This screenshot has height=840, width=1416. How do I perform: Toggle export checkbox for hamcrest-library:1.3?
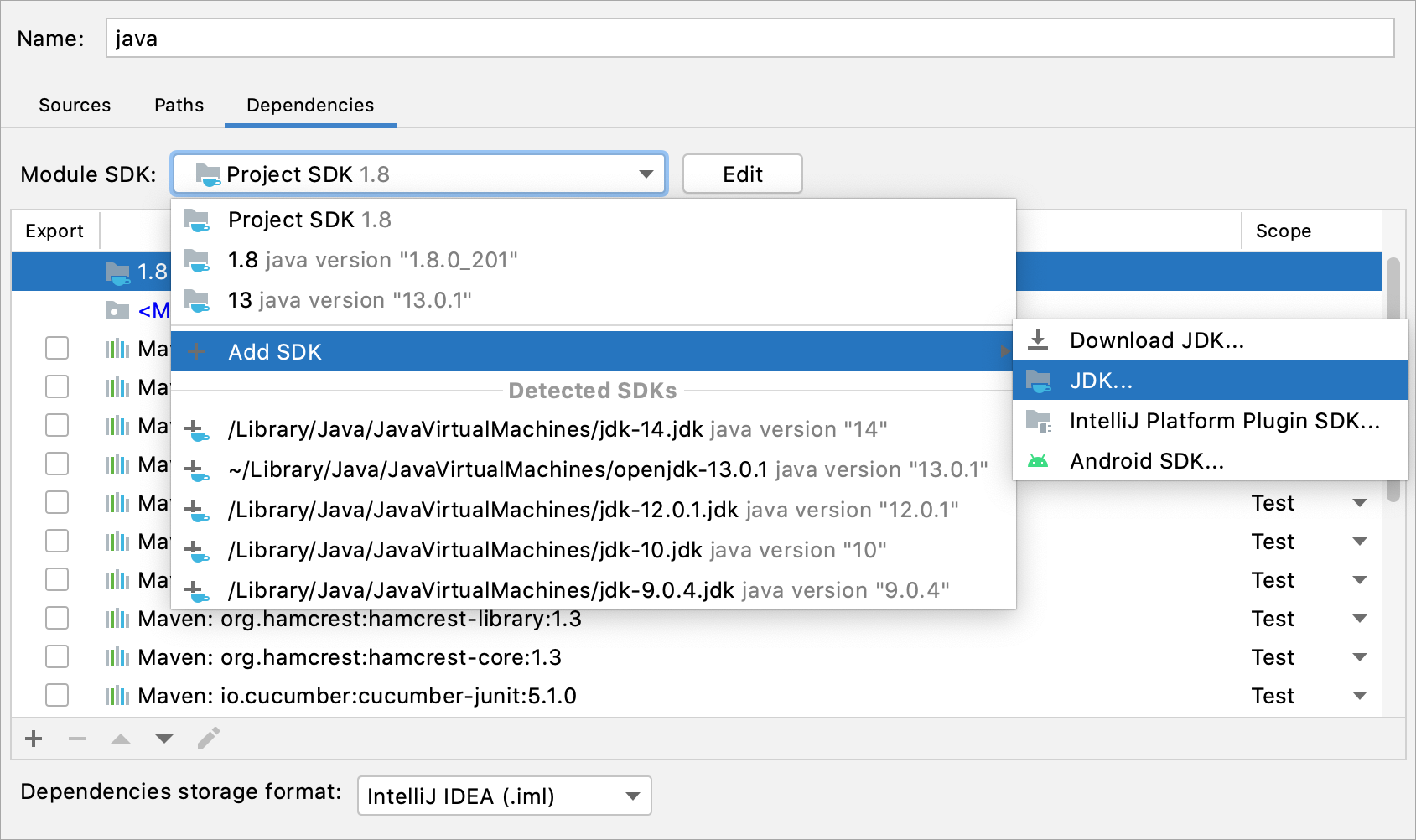tap(56, 618)
